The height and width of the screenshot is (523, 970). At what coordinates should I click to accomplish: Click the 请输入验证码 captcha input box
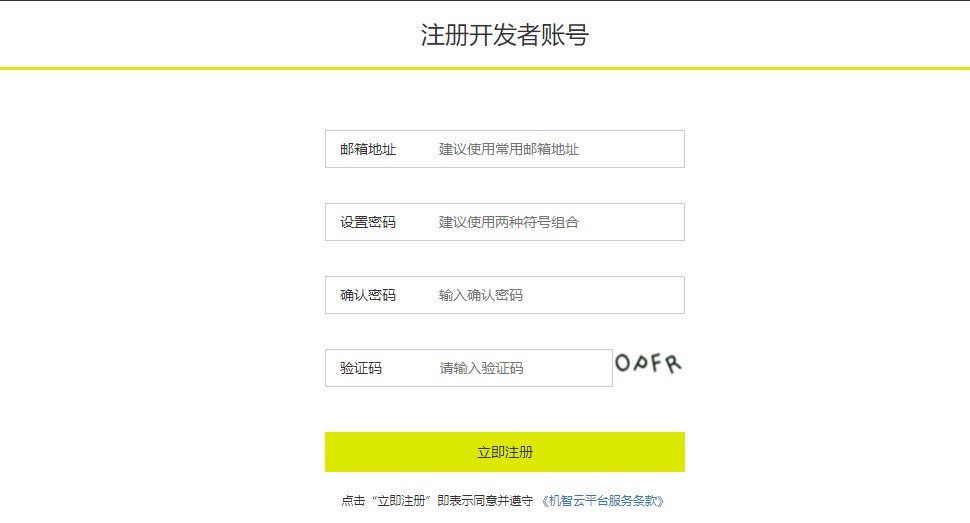click(521, 368)
